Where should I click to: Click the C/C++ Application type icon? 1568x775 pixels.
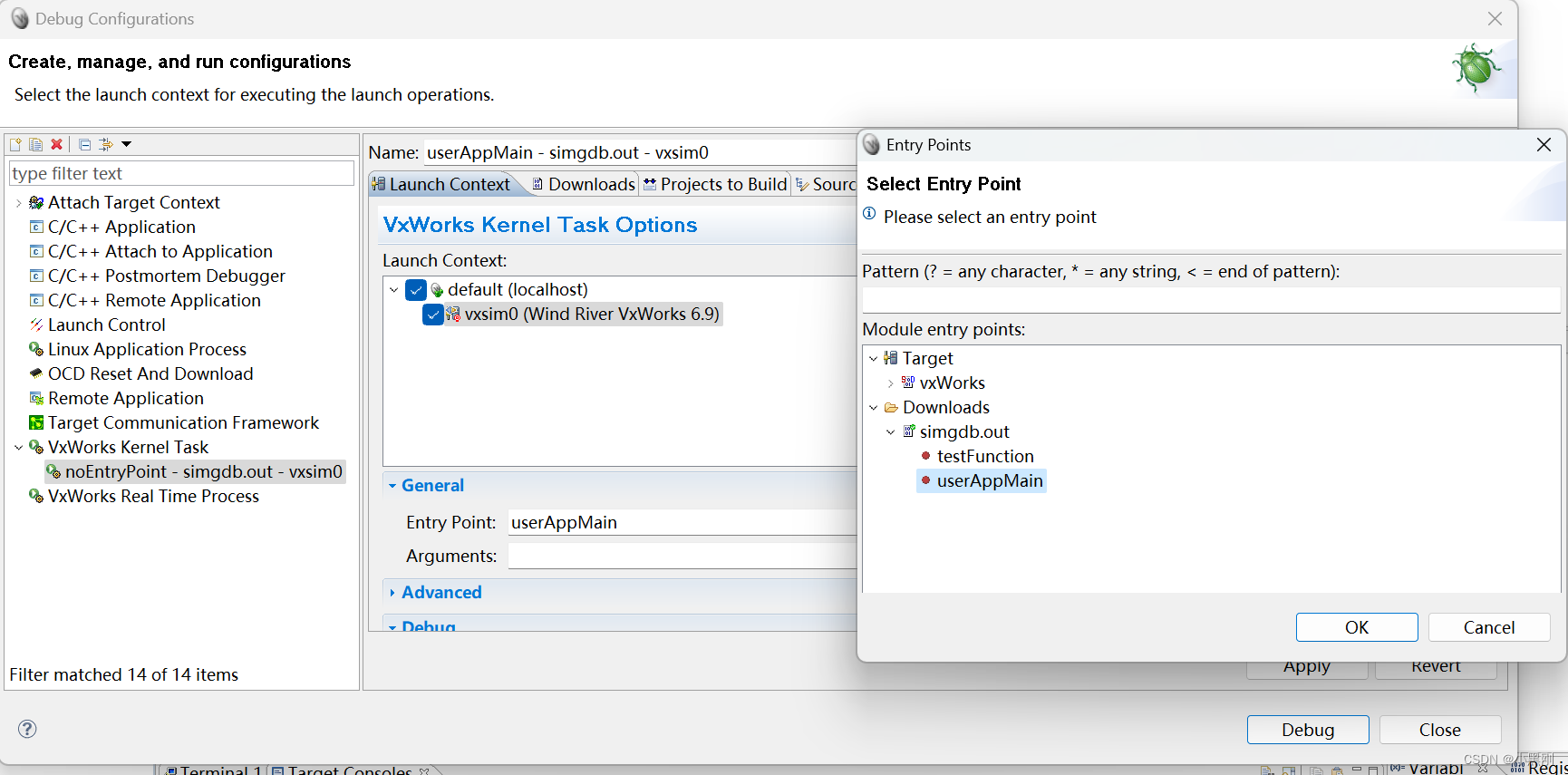tap(36, 228)
